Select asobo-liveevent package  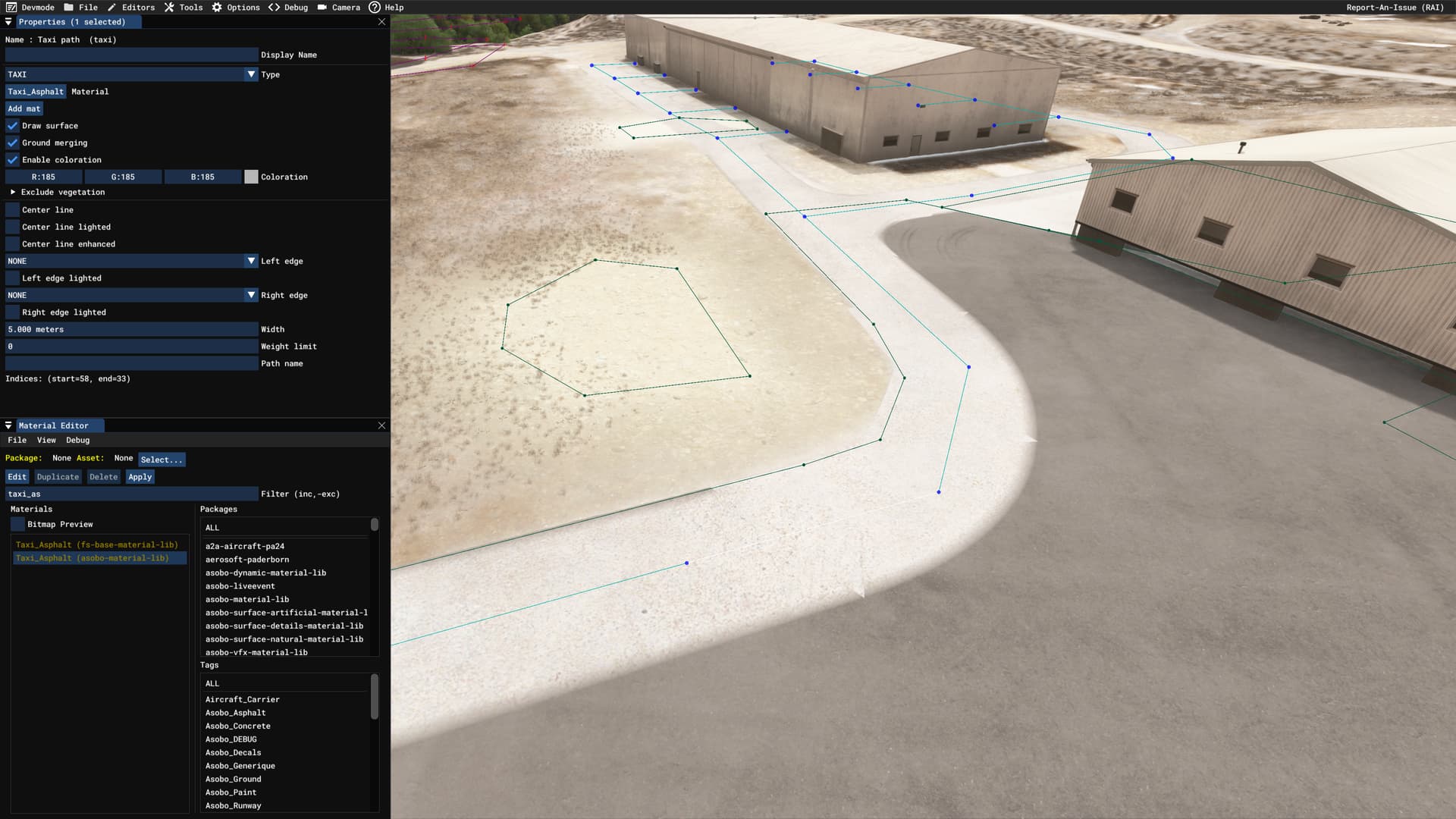click(240, 586)
